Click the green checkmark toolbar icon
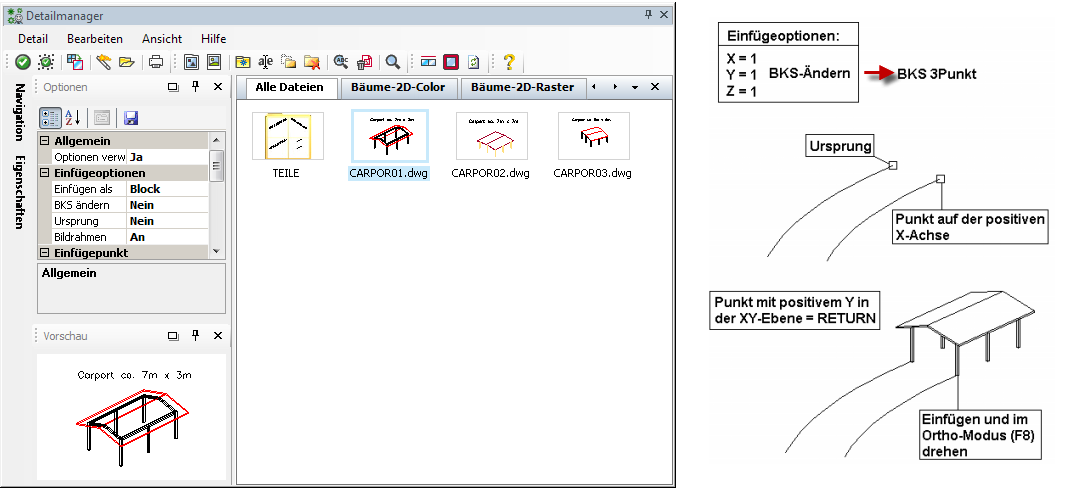Image resolution: width=1080 pixels, height=488 pixels. click(22, 62)
